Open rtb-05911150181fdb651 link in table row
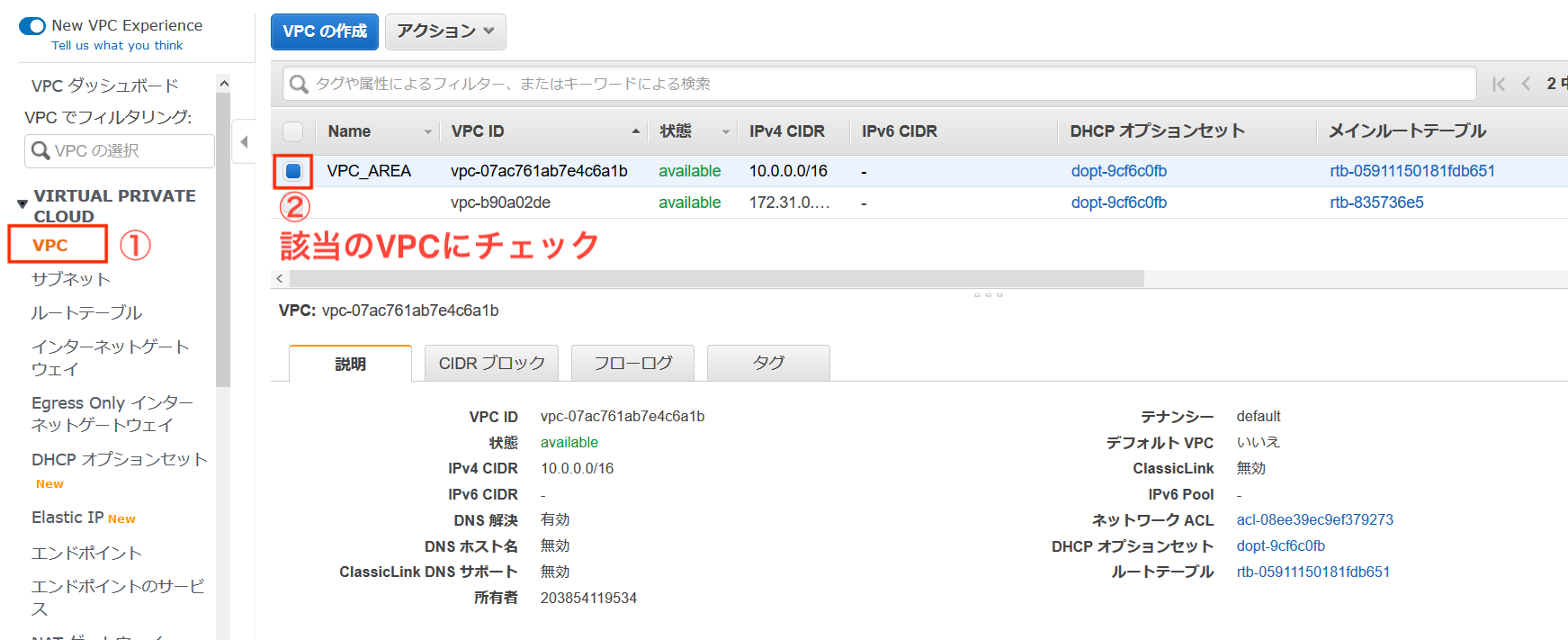Image resolution: width=1568 pixels, height=640 pixels. (x=1412, y=171)
